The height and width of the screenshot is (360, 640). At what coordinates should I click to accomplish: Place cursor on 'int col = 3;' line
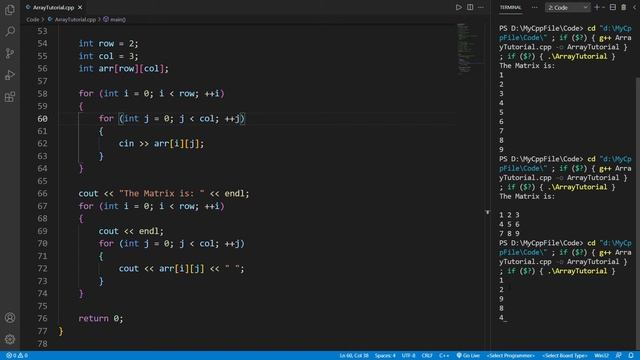click(108, 56)
